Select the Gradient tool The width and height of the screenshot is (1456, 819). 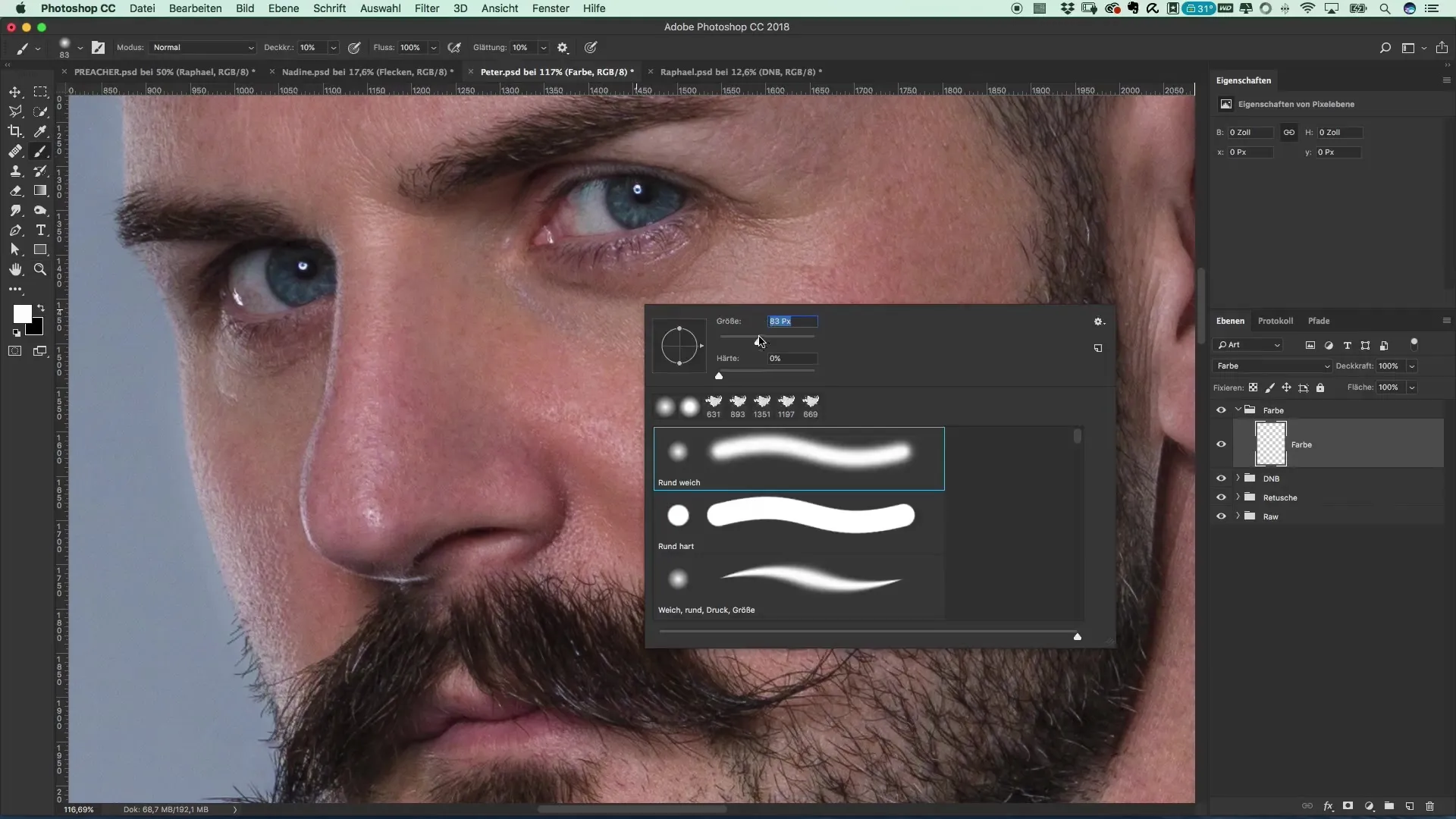pos(41,190)
